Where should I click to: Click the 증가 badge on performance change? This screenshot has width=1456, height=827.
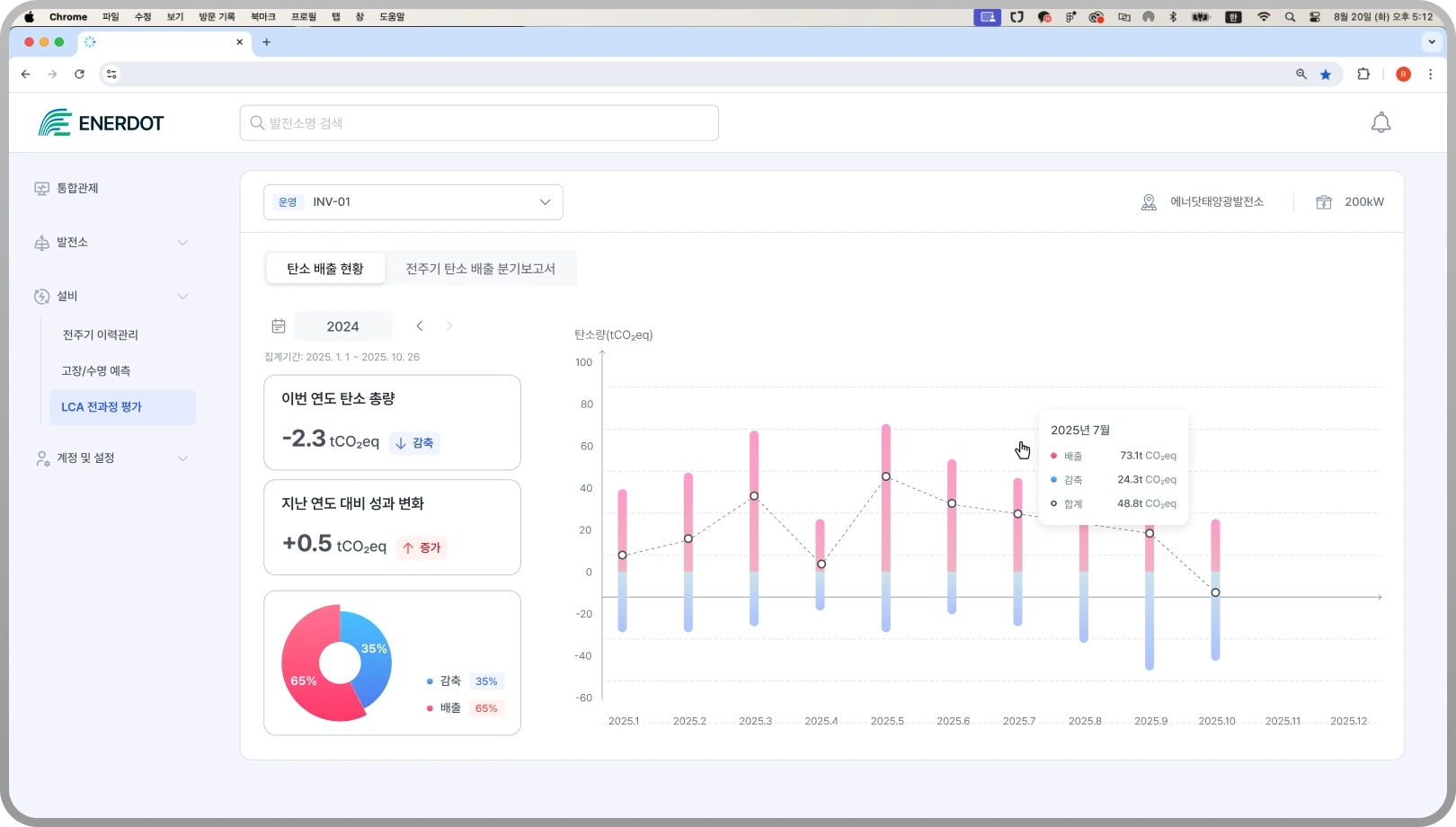click(x=422, y=547)
